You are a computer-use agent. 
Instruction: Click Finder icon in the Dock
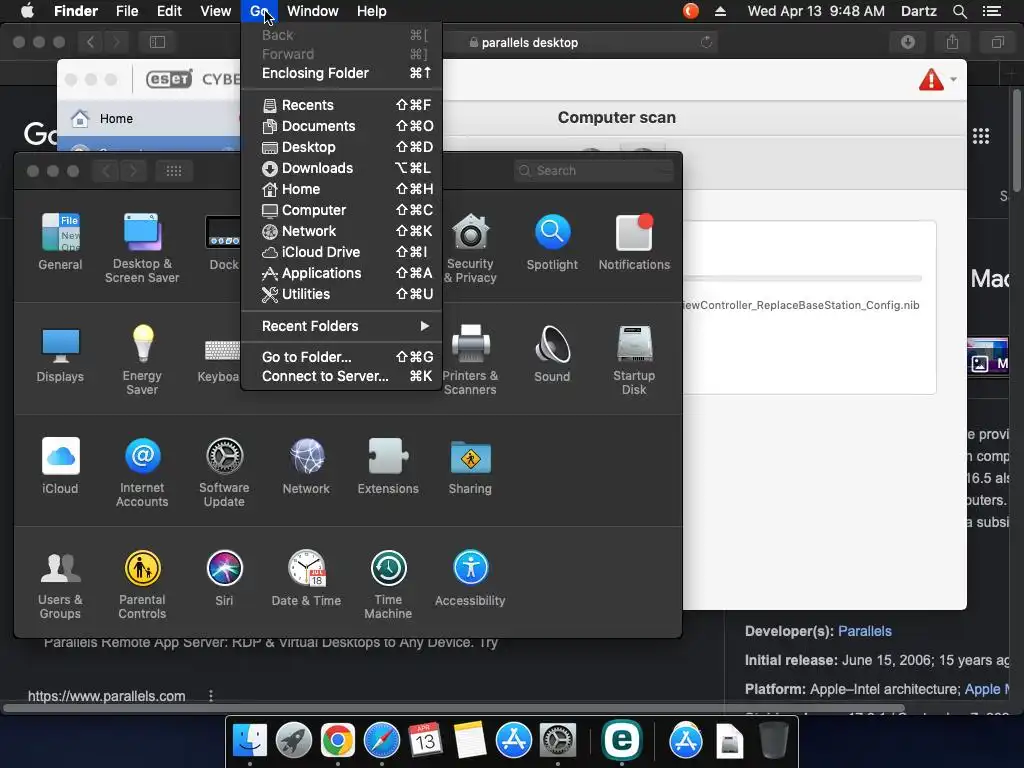[250, 741]
